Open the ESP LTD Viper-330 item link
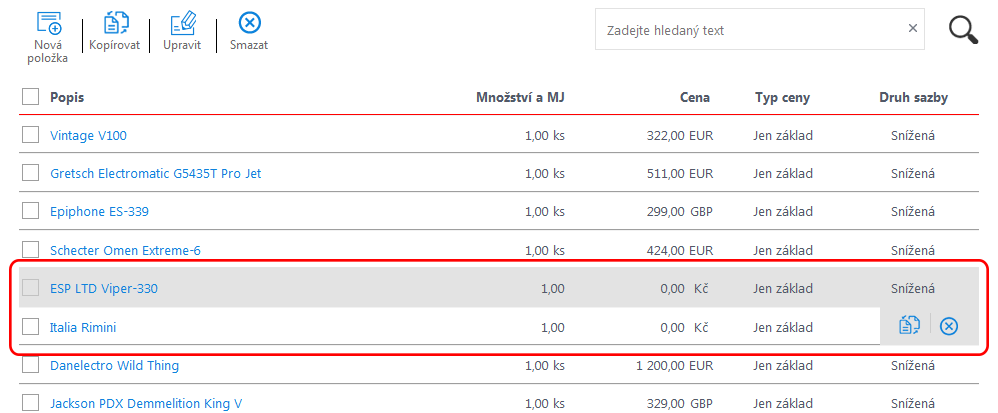Viewport: 998px width, 413px height. [x=104, y=289]
